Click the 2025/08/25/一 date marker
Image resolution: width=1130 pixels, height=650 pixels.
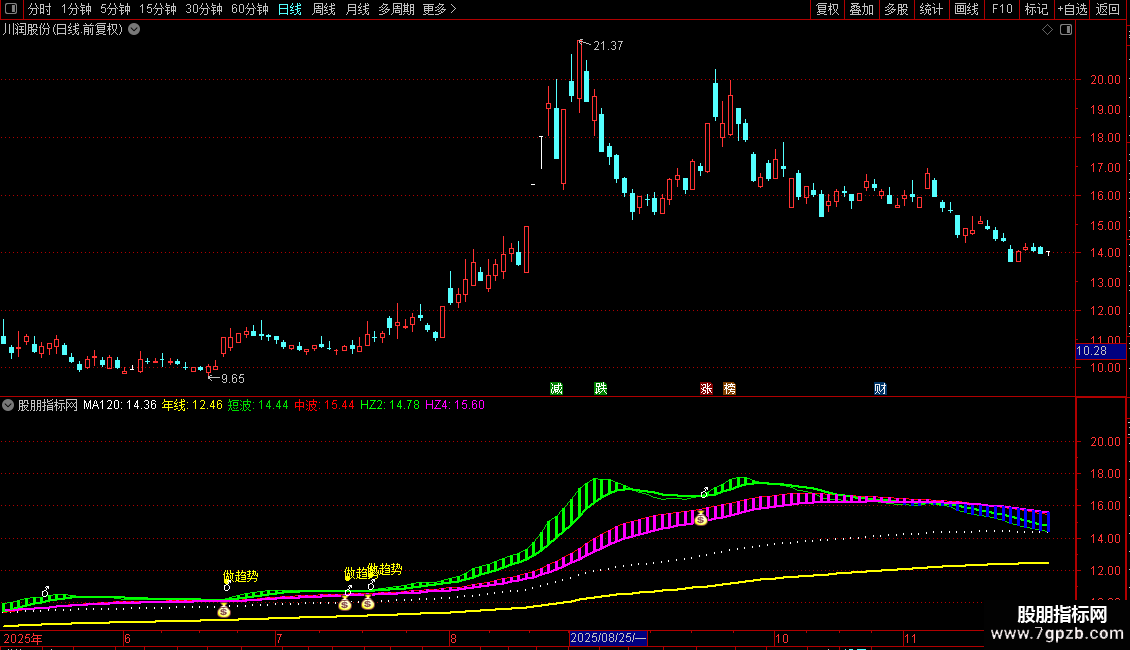click(x=608, y=638)
